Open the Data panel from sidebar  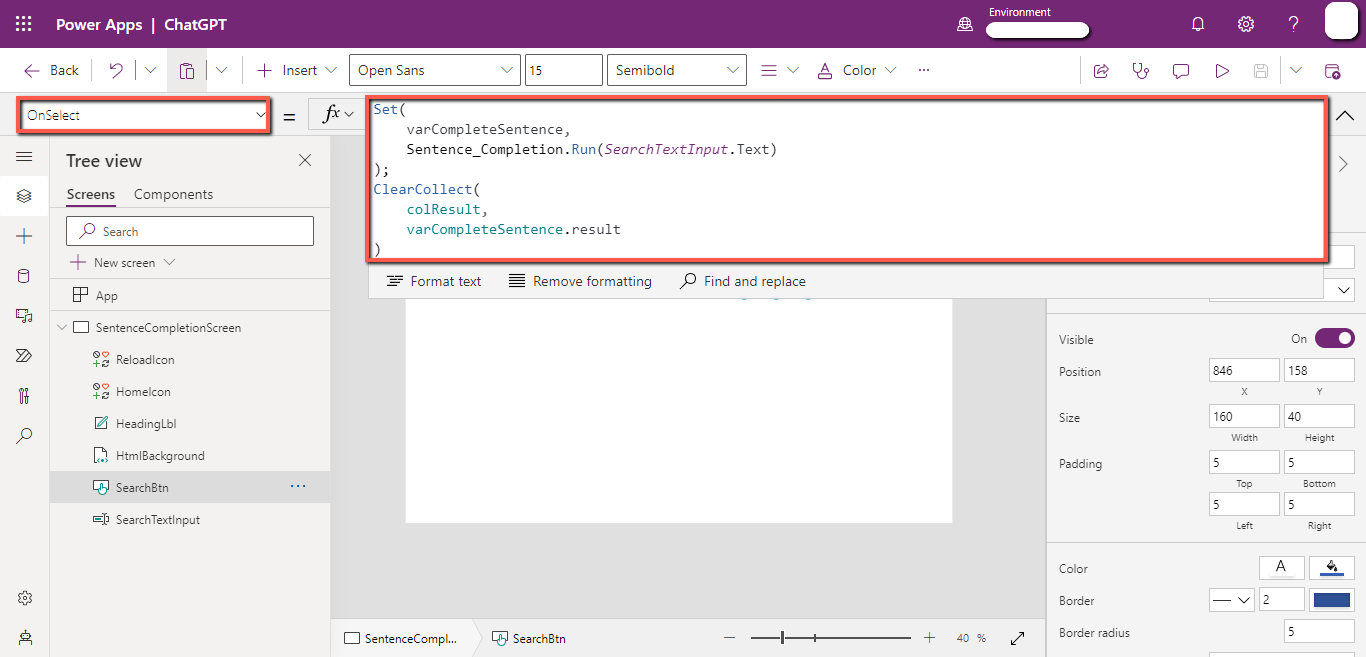(24, 275)
